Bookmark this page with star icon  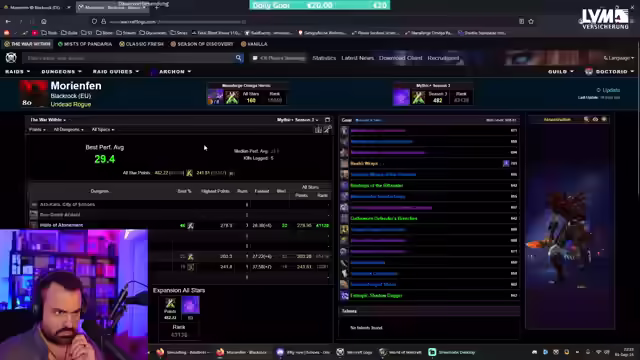(x=531, y=21)
